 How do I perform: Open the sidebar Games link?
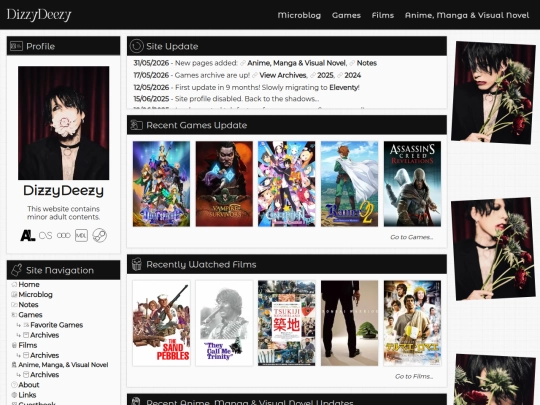pos(30,315)
